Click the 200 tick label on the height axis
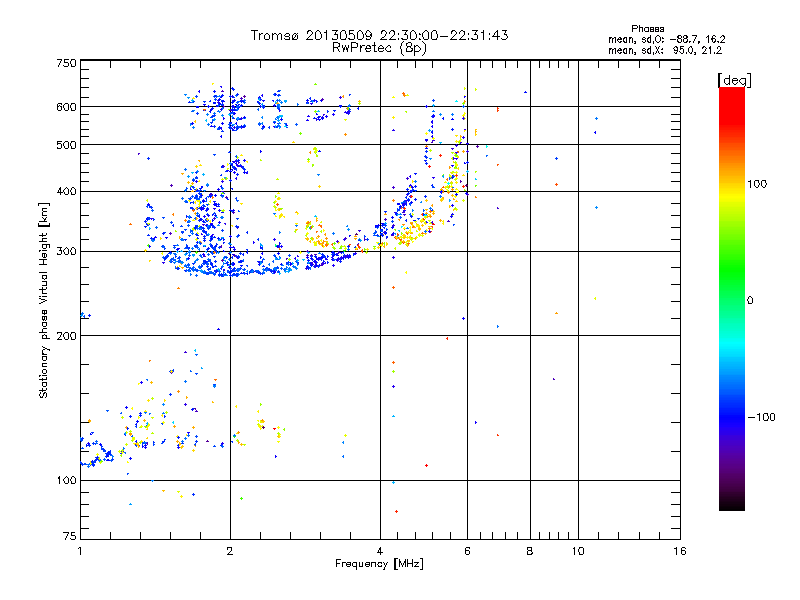The height and width of the screenshot is (600, 800). click(x=66, y=336)
